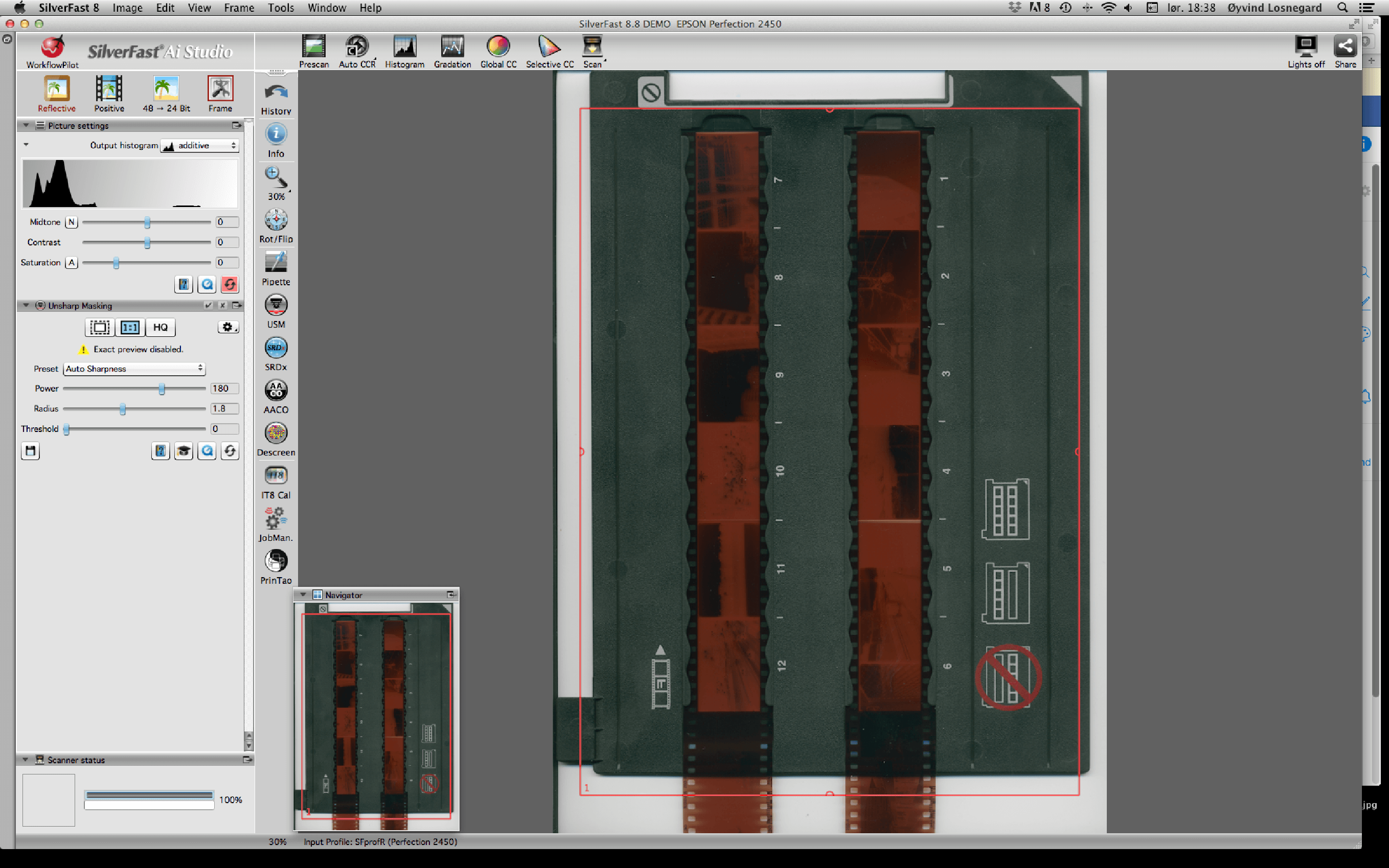Image resolution: width=1389 pixels, height=868 pixels.
Task: Reset the Unsharp Masking settings
Action: (230, 451)
